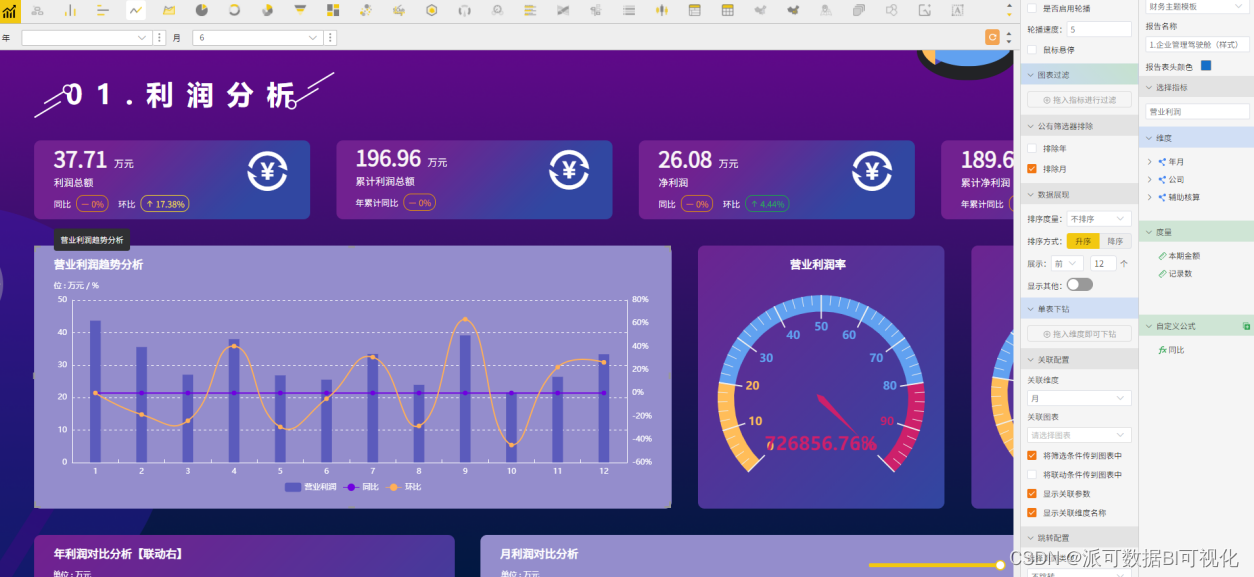Collapse the 度量 section header

(1196, 232)
